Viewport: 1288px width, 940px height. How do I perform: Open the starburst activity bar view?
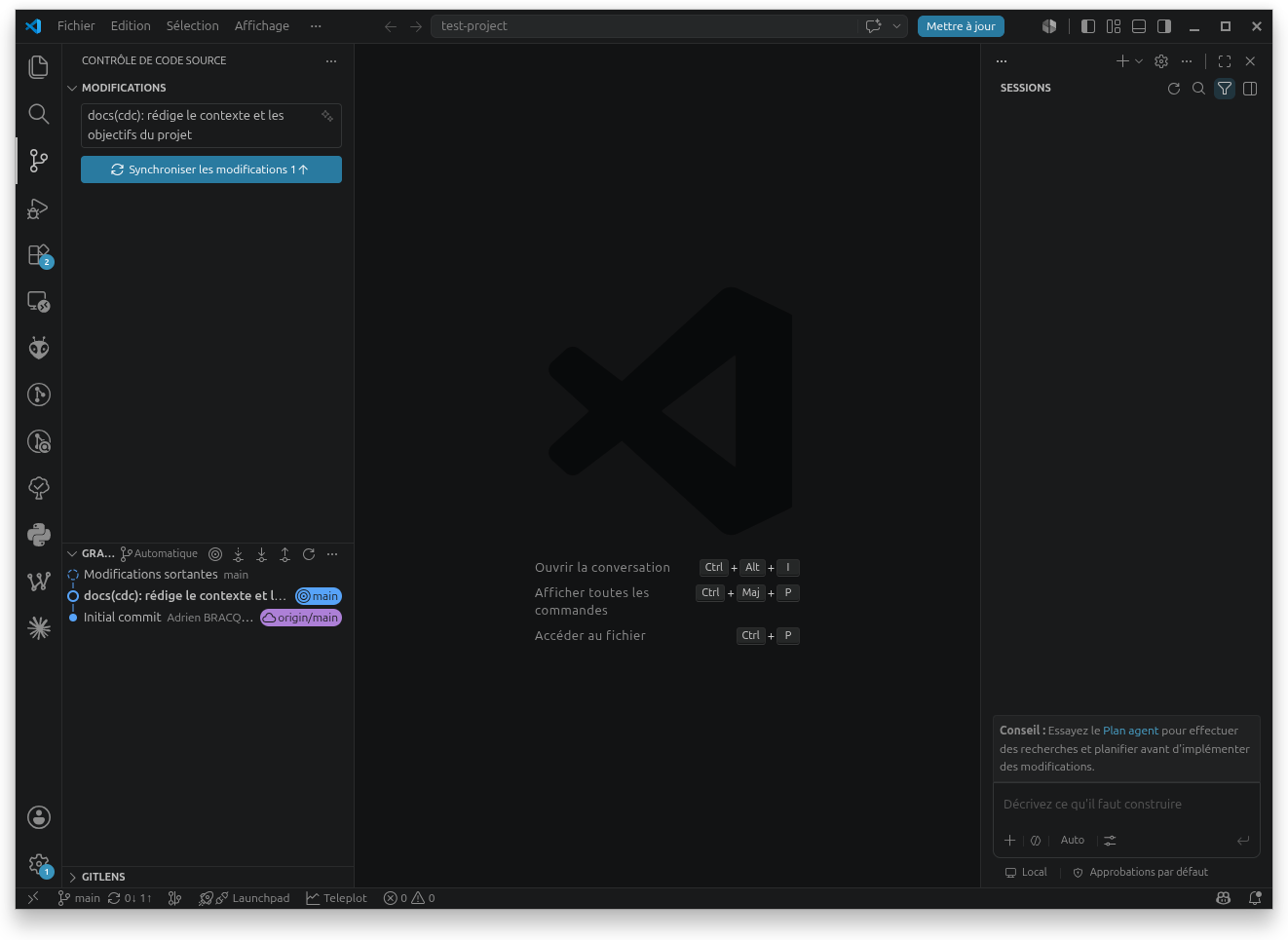point(39,628)
